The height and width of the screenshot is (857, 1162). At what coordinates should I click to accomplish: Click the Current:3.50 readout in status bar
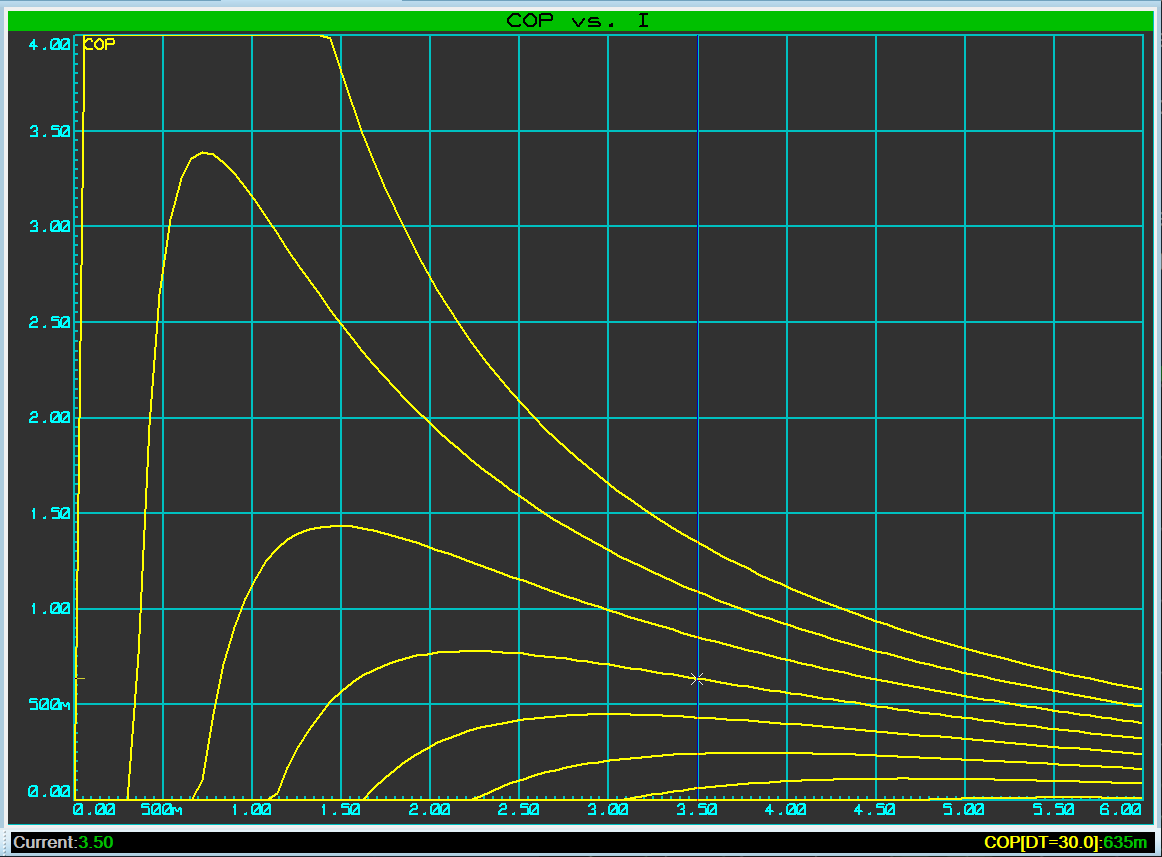[63, 842]
